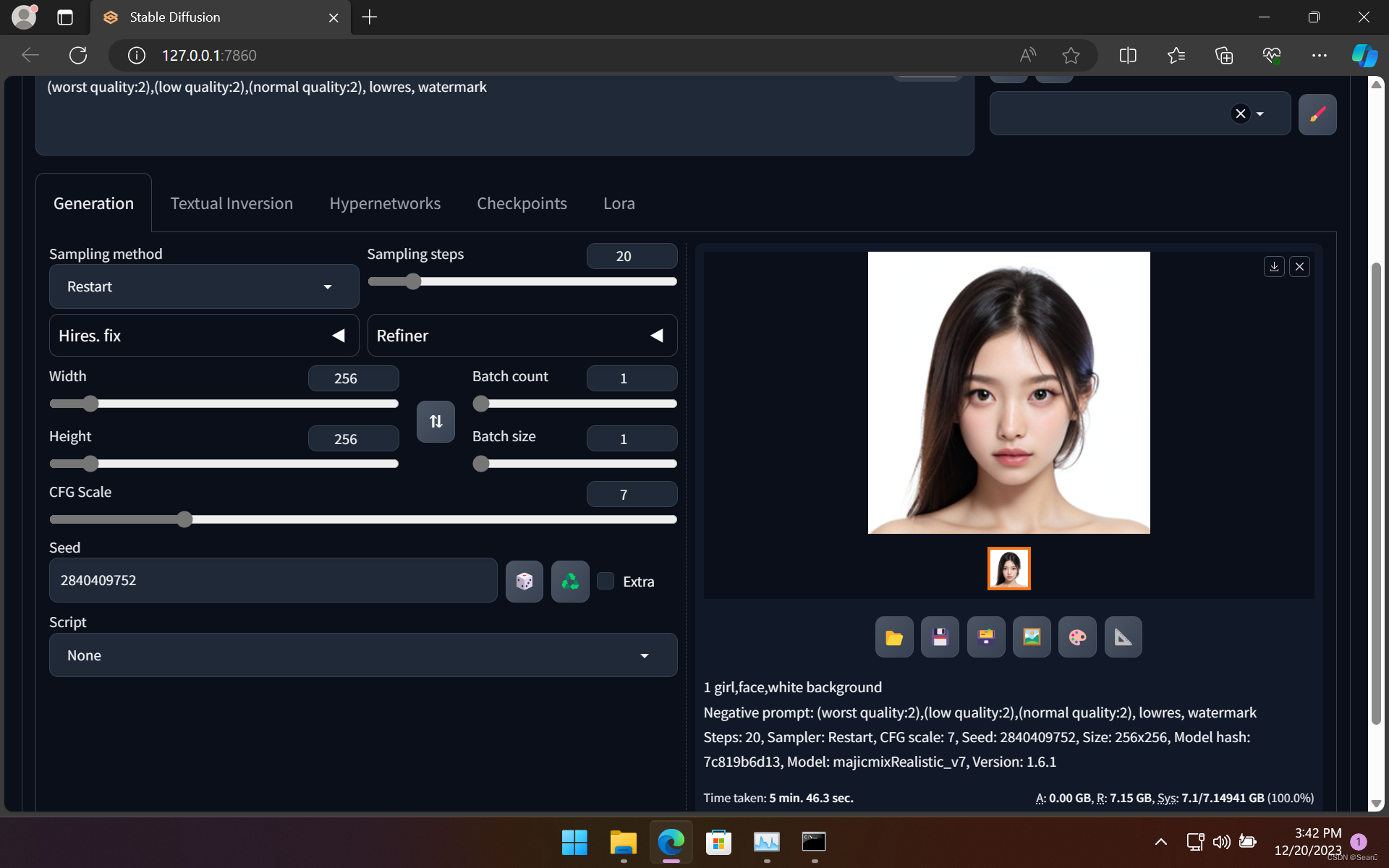
Task: Open File Explorer from the taskbar
Action: (623, 843)
